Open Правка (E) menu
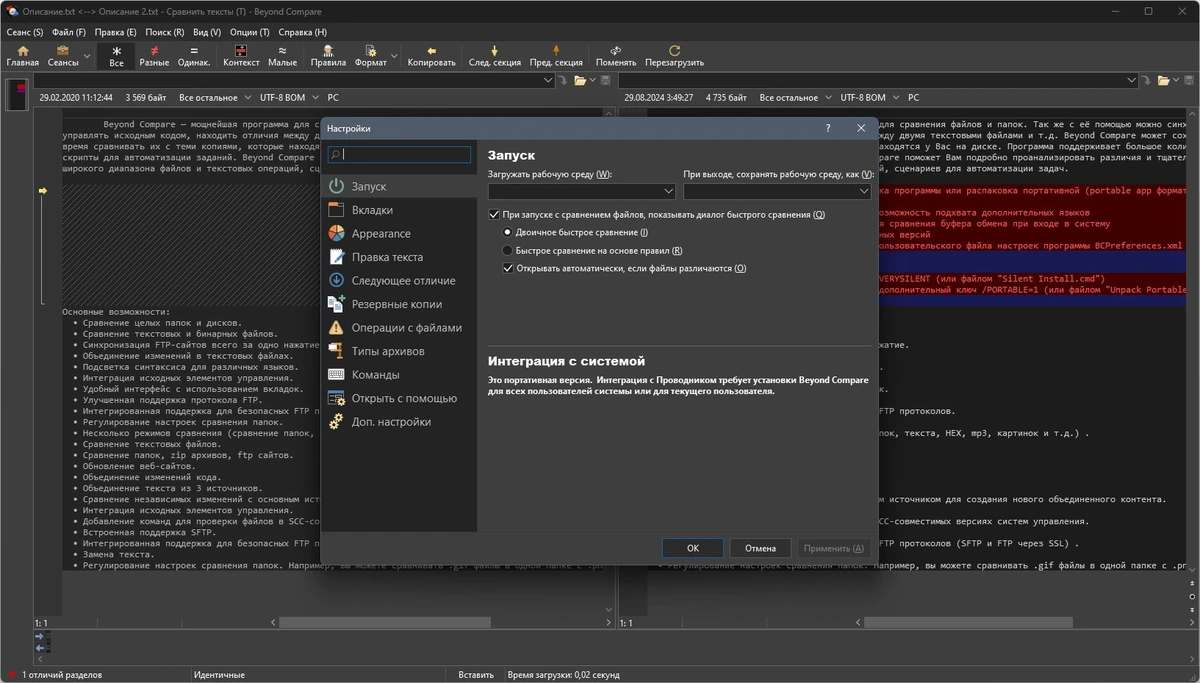The image size is (1200, 683). tap(116, 32)
